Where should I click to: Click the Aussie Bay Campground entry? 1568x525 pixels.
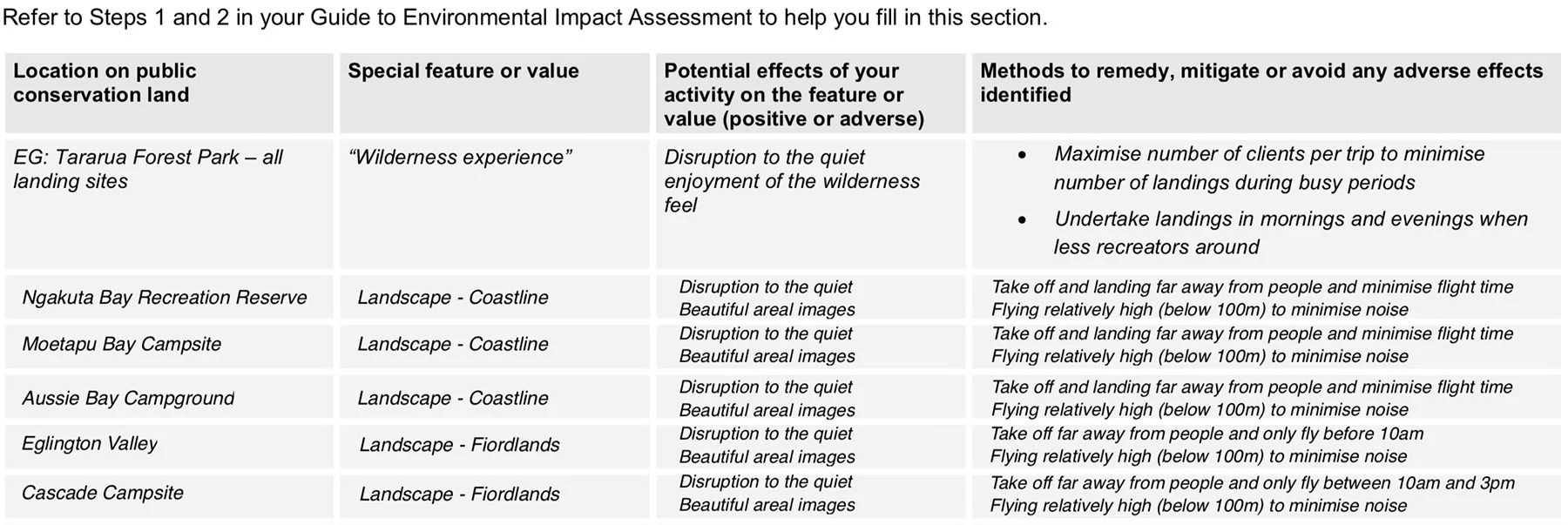point(128,399)
